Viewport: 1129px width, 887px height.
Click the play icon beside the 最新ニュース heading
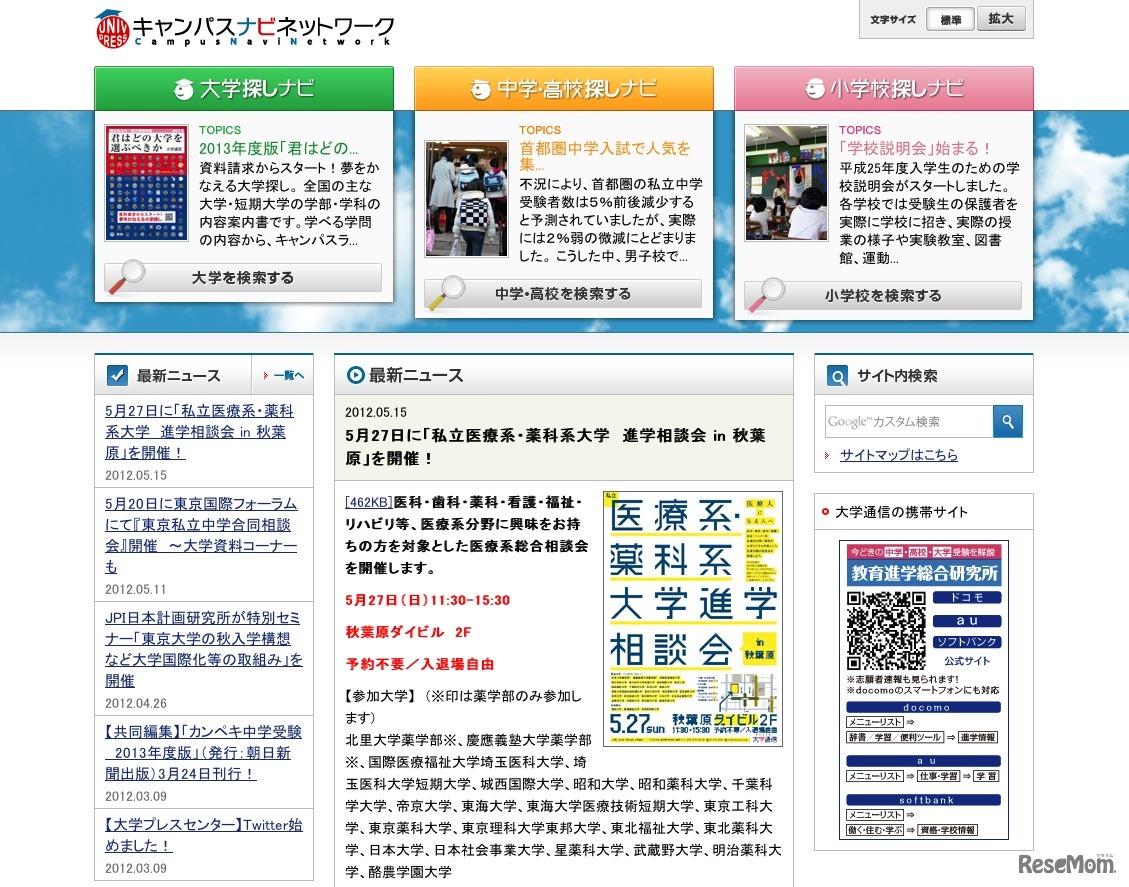355,375
